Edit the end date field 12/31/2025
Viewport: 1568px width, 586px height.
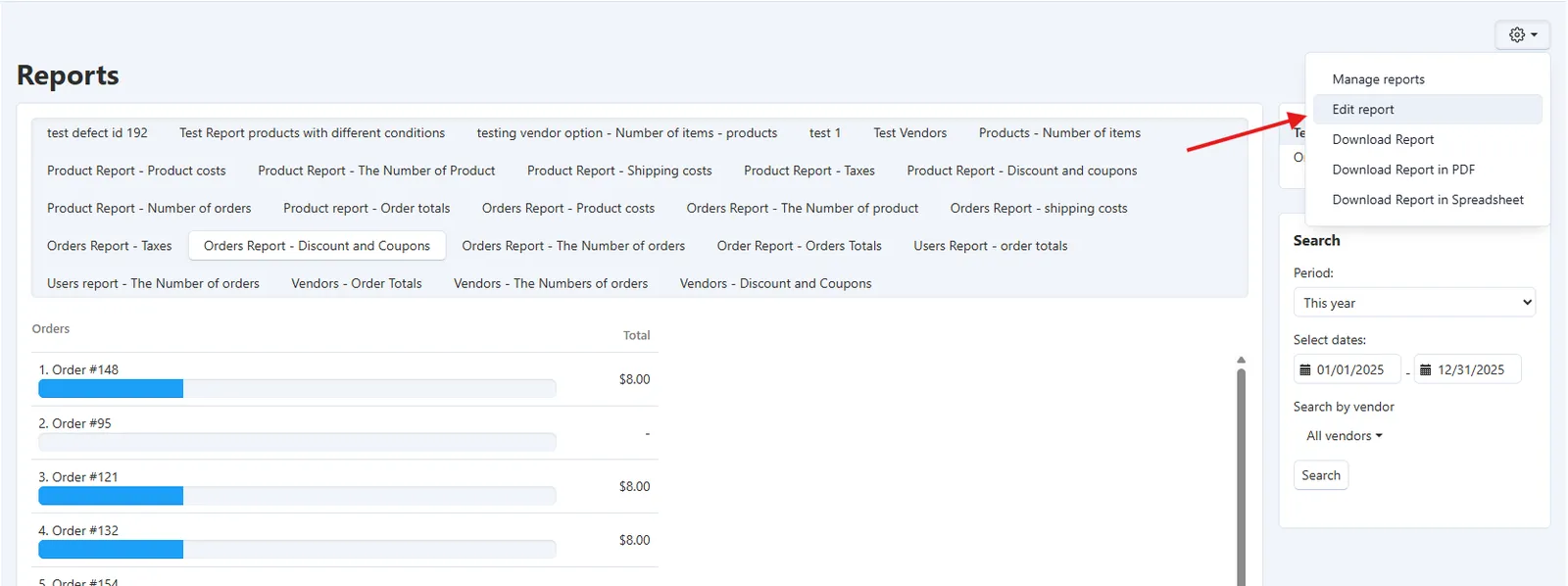[x=1468, y=369]
